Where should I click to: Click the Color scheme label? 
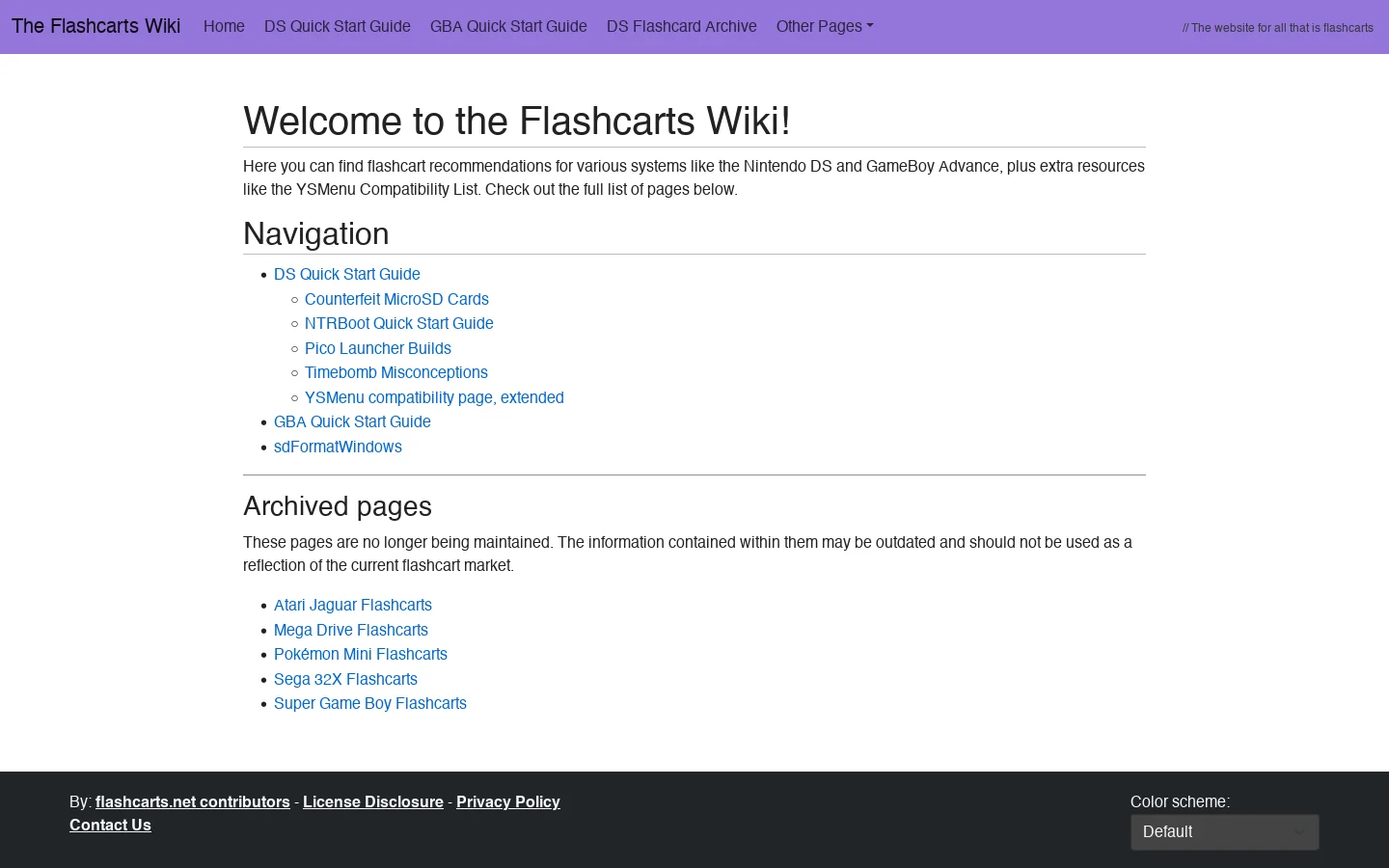tap(1180, 801)
